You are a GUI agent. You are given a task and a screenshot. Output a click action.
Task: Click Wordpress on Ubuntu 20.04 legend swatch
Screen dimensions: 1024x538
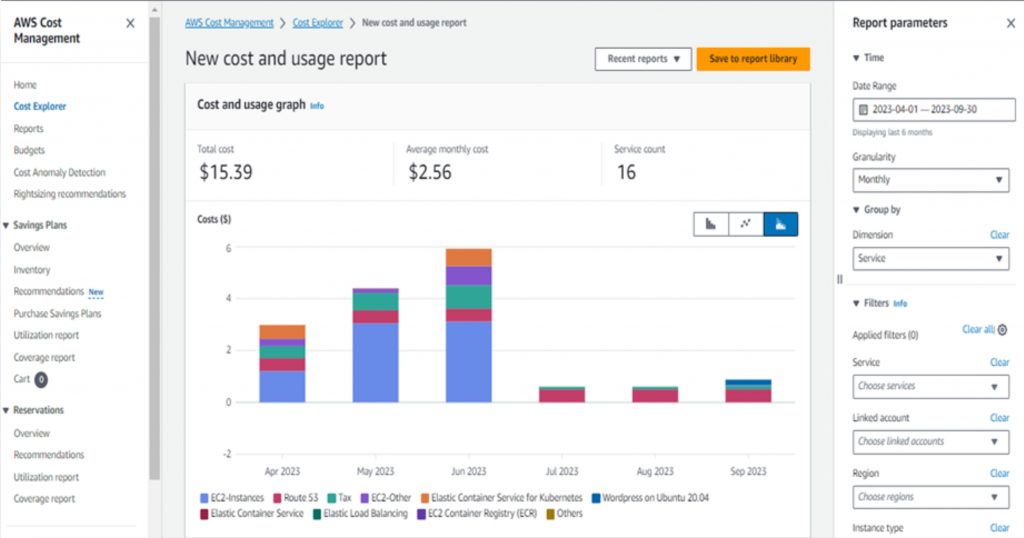point(596,498)
